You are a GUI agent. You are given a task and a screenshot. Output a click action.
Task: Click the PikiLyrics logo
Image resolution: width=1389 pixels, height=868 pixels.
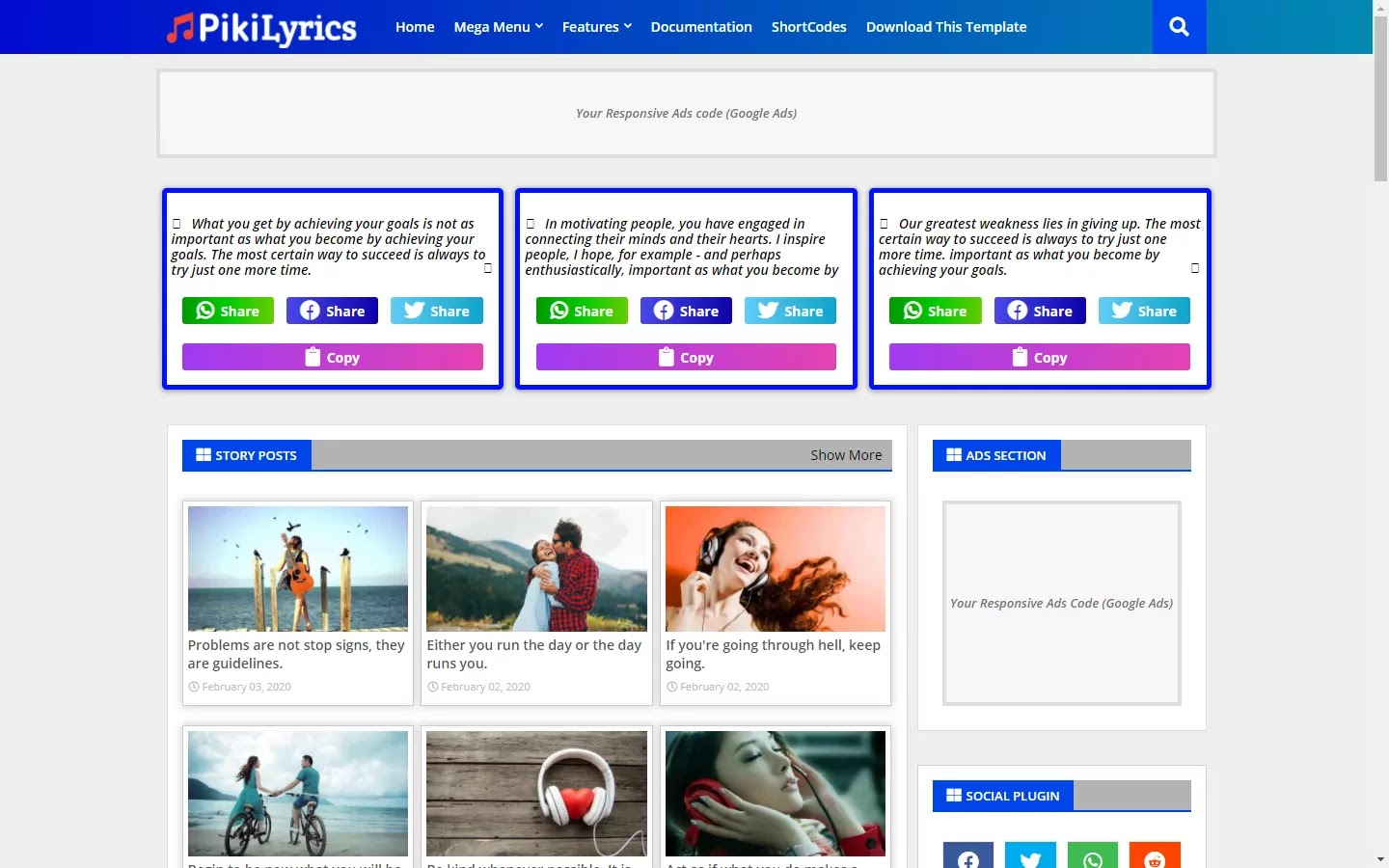pos(261,28)
